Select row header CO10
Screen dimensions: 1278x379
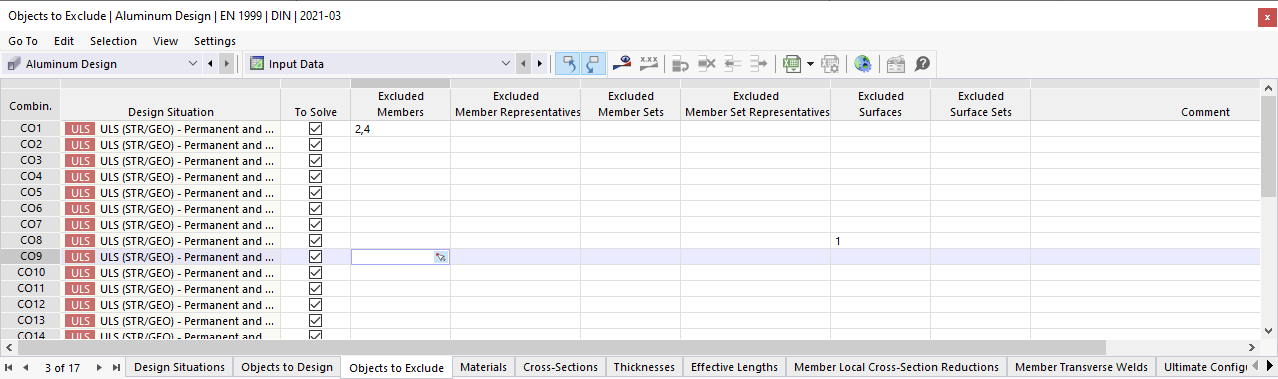click(31, 273)
